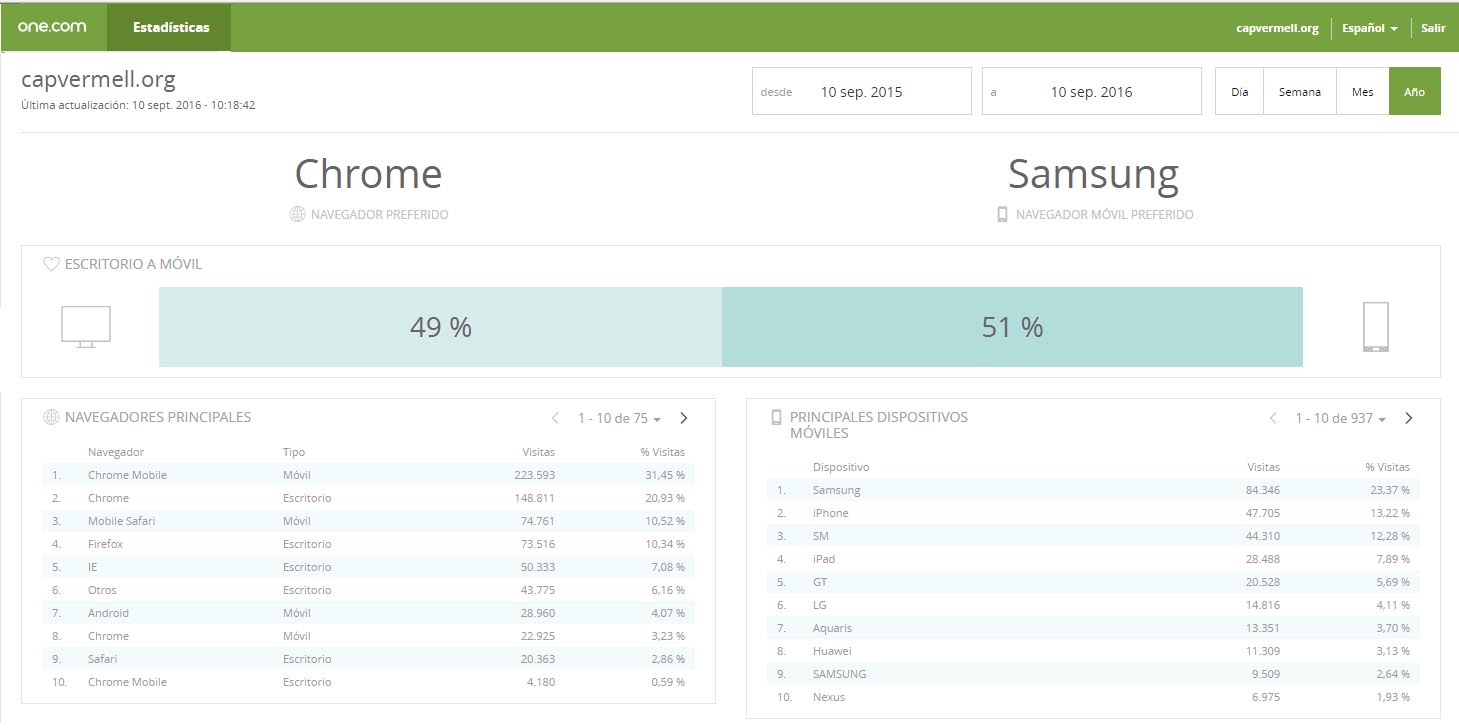Select the 'GT' device row
Image resolution: width=1459 pixels, height=728 pixels.
1093,582
